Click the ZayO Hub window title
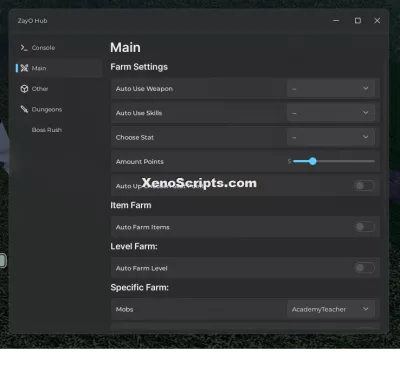The width and height of the screenshot is (400, 365). [x=32, y=21]
